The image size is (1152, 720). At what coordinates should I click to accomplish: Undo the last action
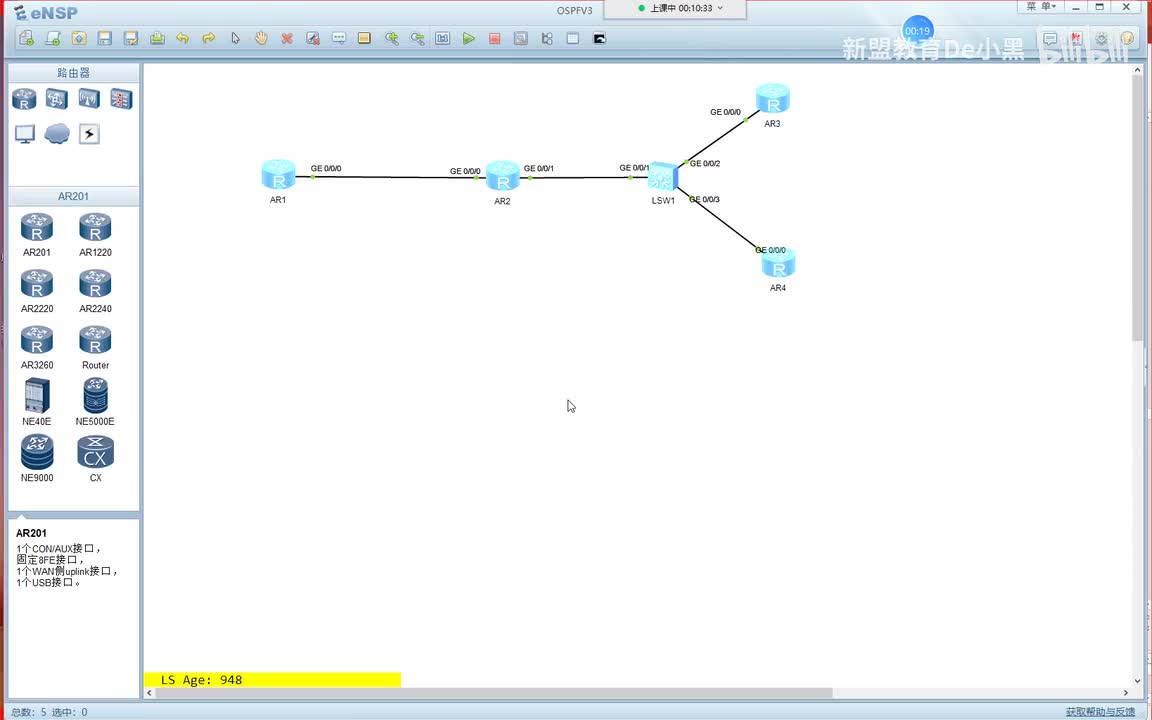pyautogui.click(x=183, y=38)
